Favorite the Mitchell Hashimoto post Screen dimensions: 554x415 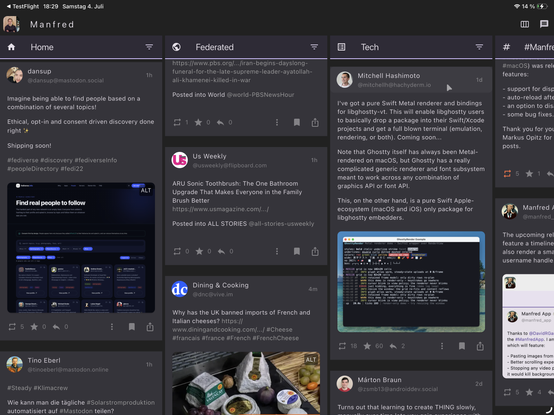point(367,346)
